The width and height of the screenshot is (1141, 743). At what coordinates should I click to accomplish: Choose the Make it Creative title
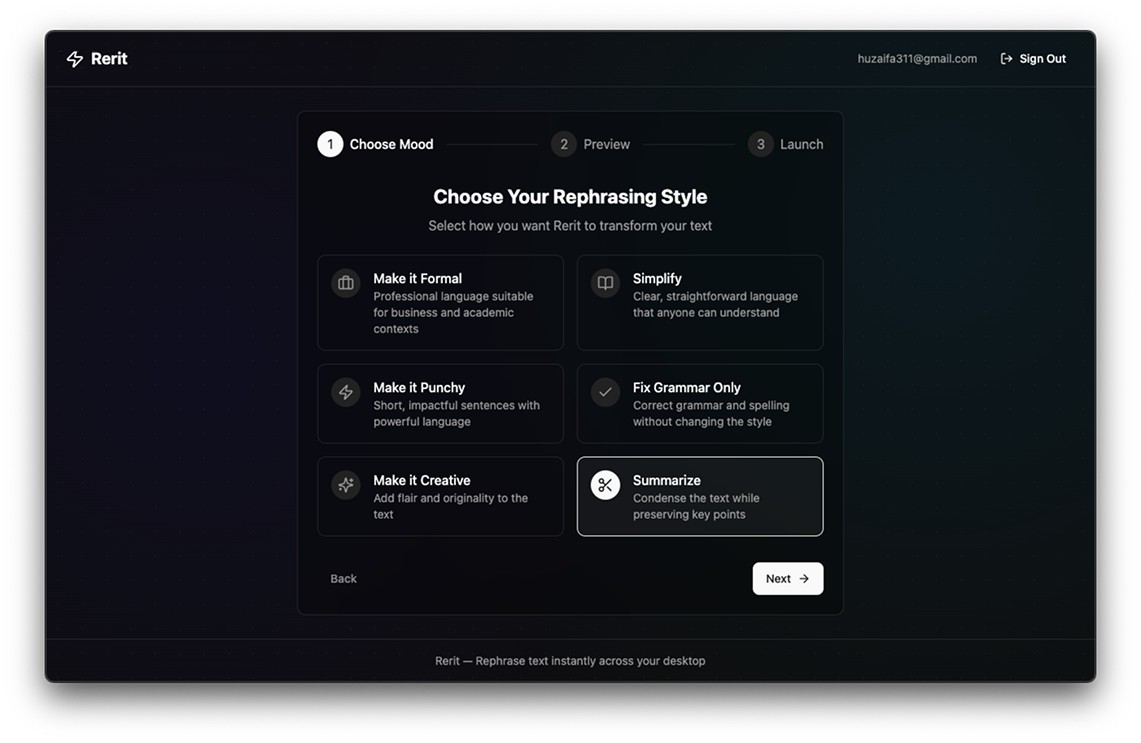[x=422, y=480]
